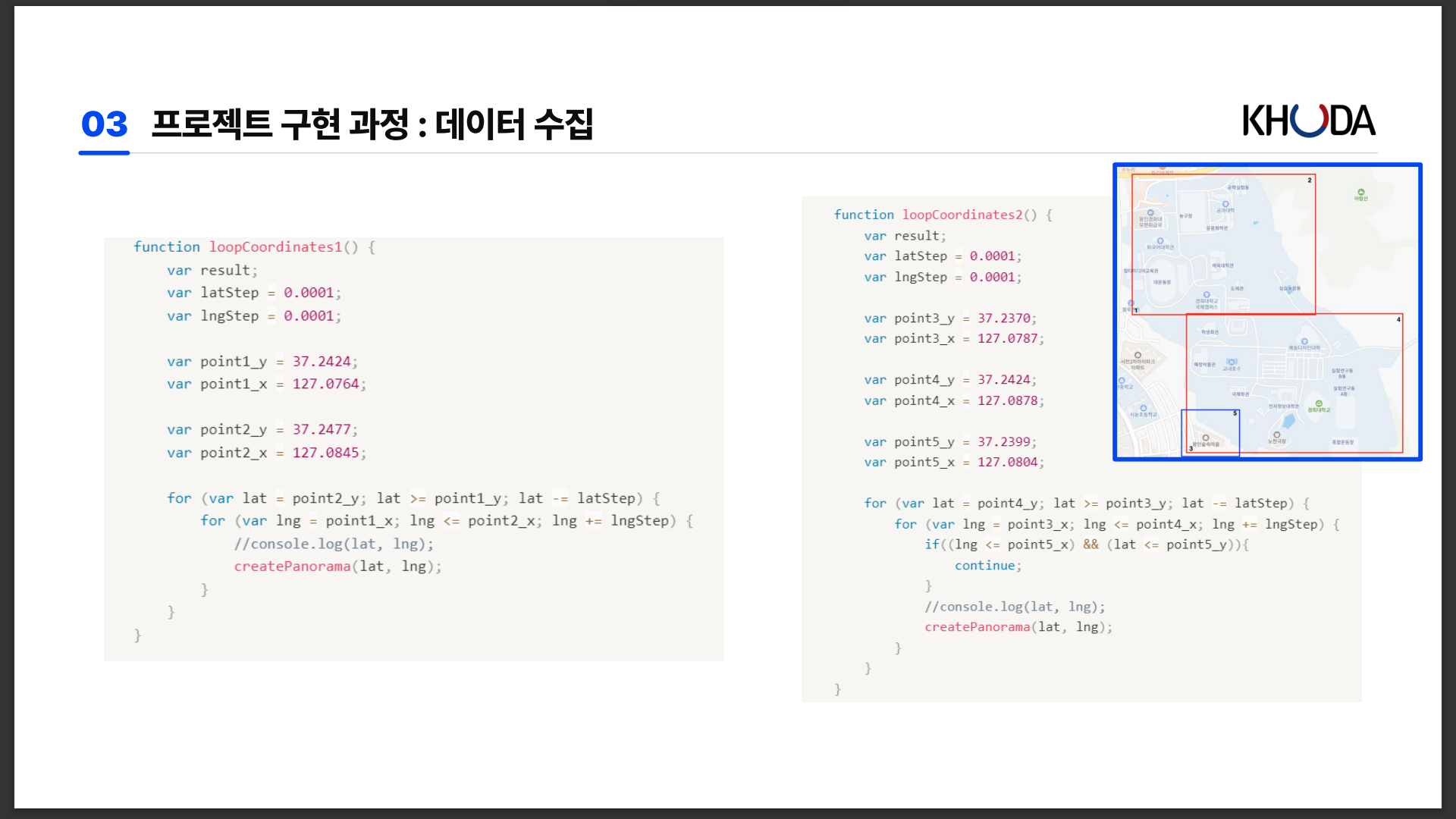The height and width of the screenshot is (819, 1456).
Task: Click the 용인술속마을 marker in blue box
Action: 1206,438
